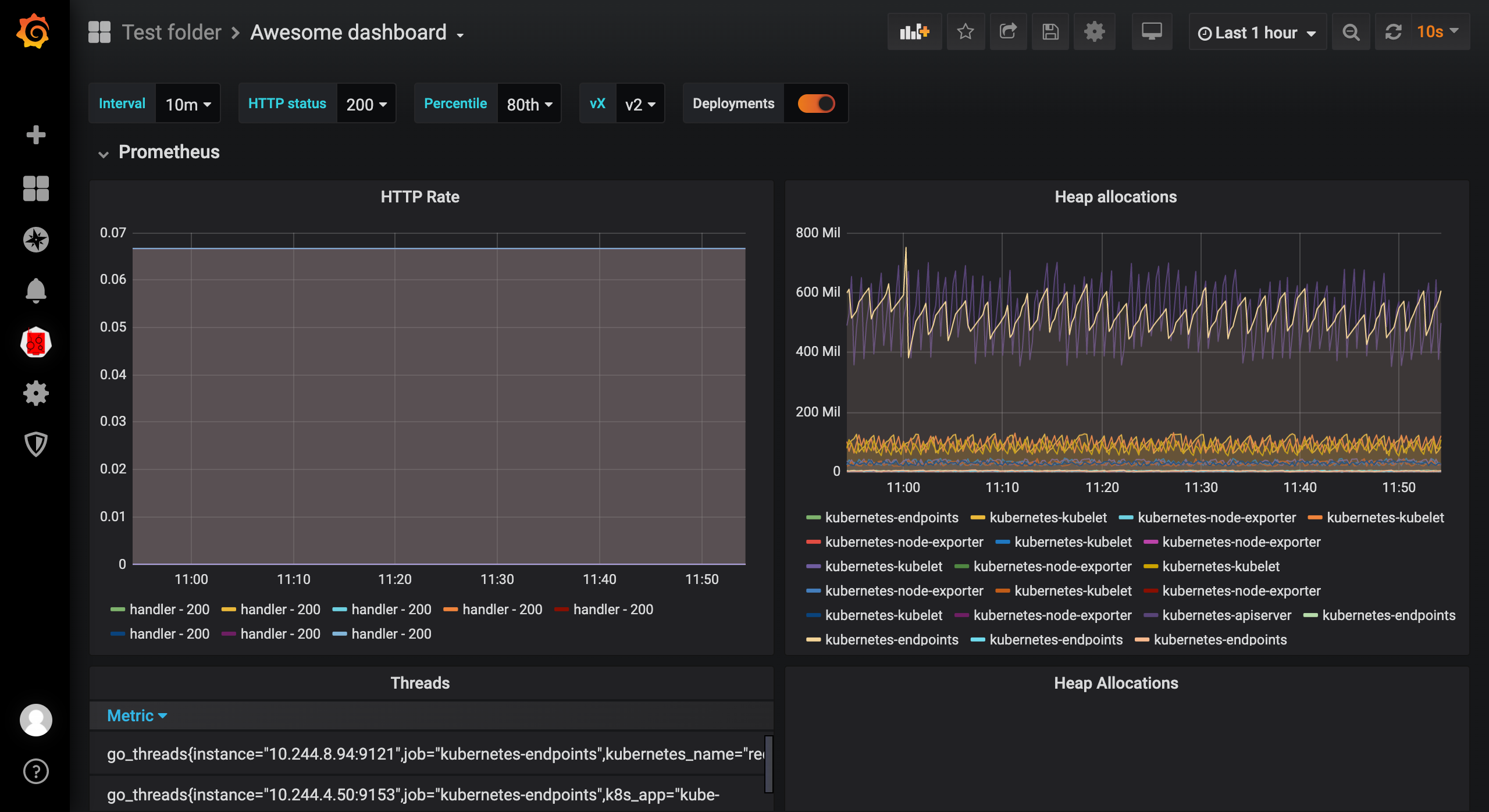Click the purple handler - 200 legend entry
1489x812 pixels.
tap(271, 633)
